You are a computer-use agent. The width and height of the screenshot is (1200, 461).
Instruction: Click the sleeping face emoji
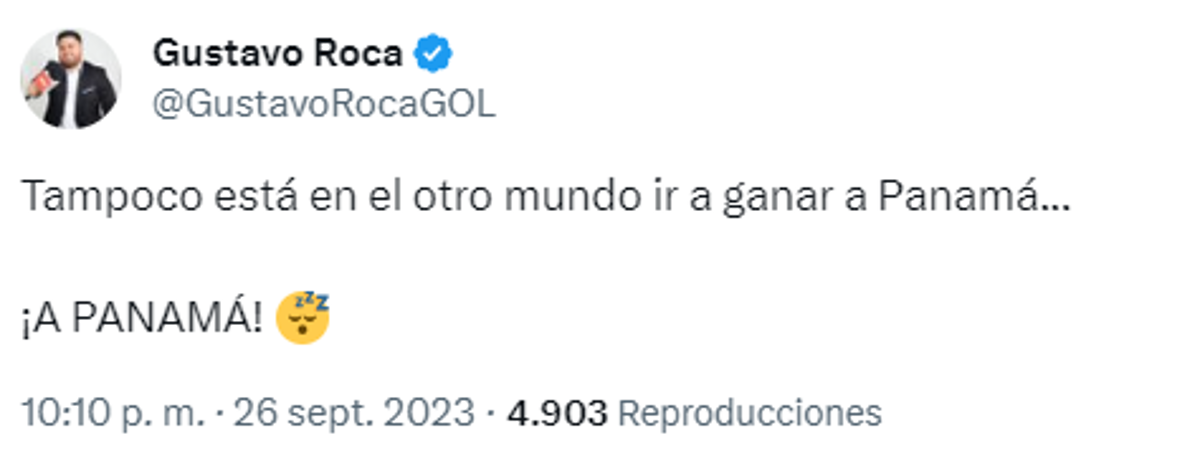[x=306, y=317]
